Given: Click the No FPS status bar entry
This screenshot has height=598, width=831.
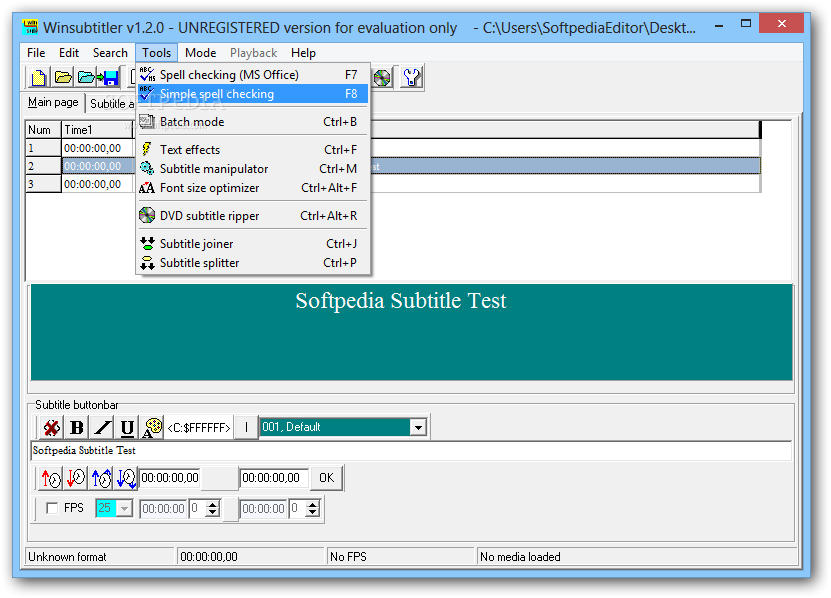Looking at the screenshot, I should coord(400,557).
